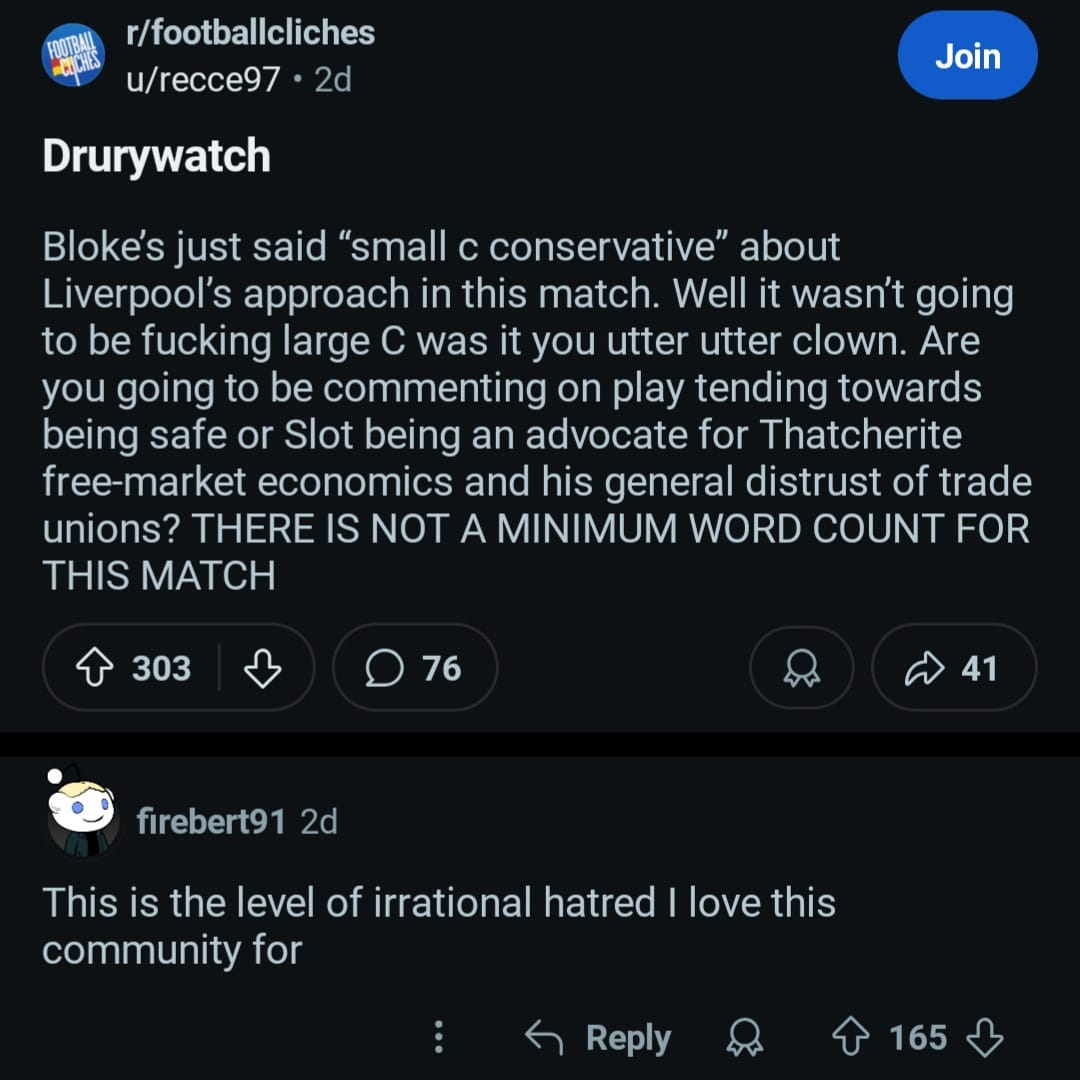Downvote the Drurywatch post
1080x1080 pixels.
(263, 668)
